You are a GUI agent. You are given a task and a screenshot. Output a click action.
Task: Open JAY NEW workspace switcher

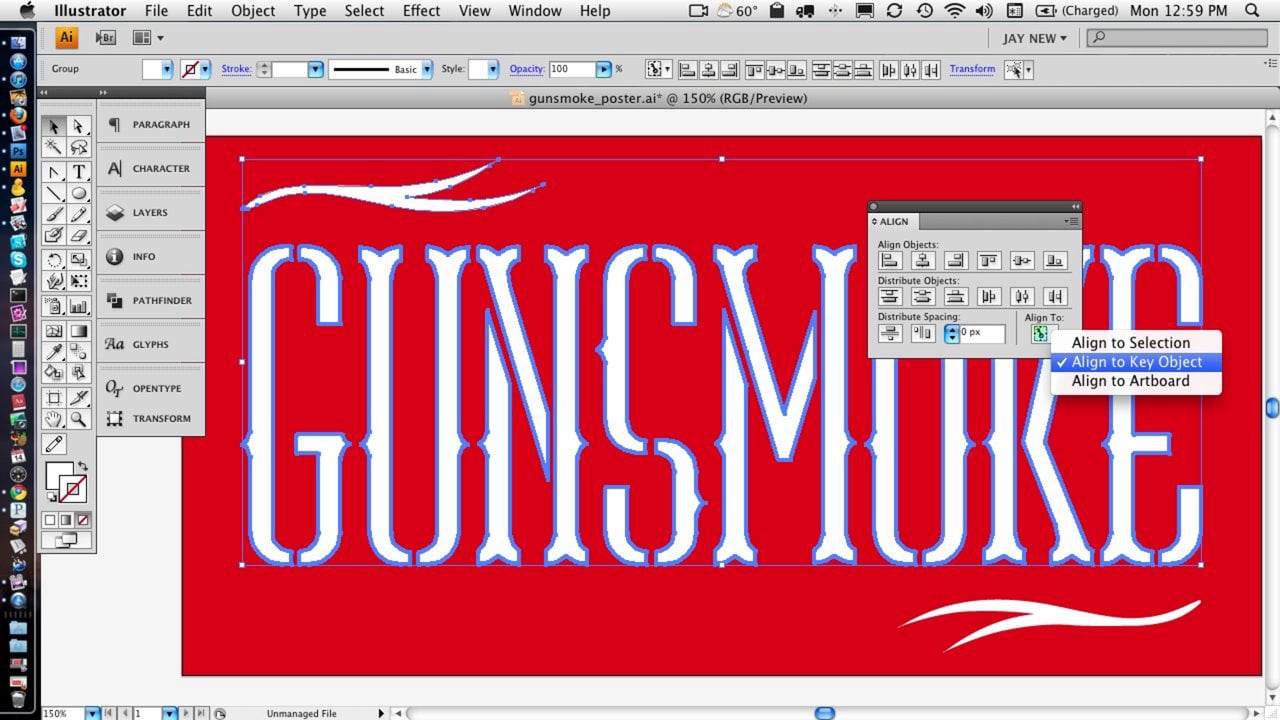(1035, 38)
